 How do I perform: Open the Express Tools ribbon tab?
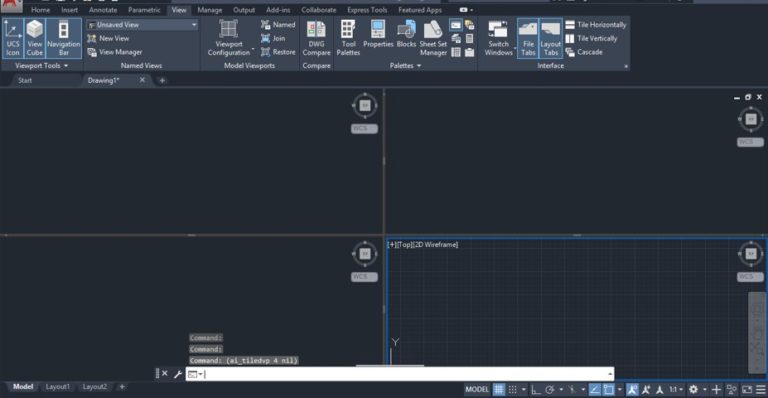tap(367, 10)
